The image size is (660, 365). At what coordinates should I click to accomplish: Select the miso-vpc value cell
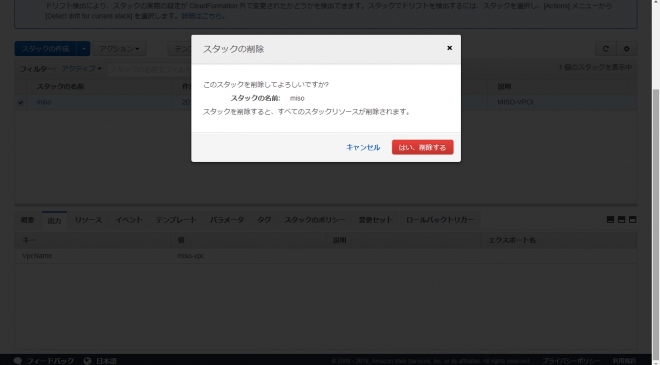[x=248, y=256]
